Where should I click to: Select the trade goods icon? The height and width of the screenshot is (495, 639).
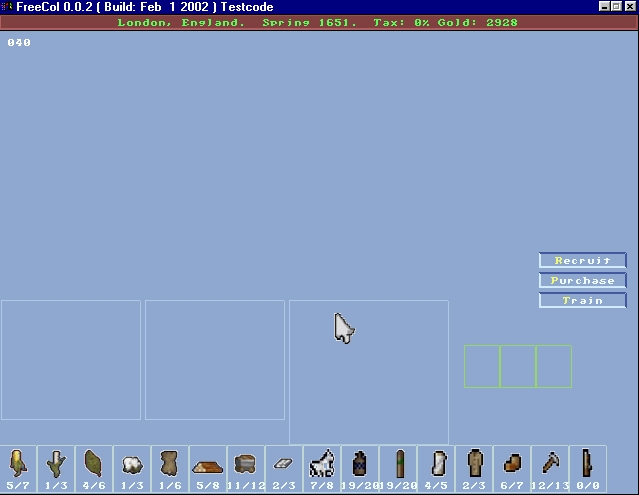(512, 463)
